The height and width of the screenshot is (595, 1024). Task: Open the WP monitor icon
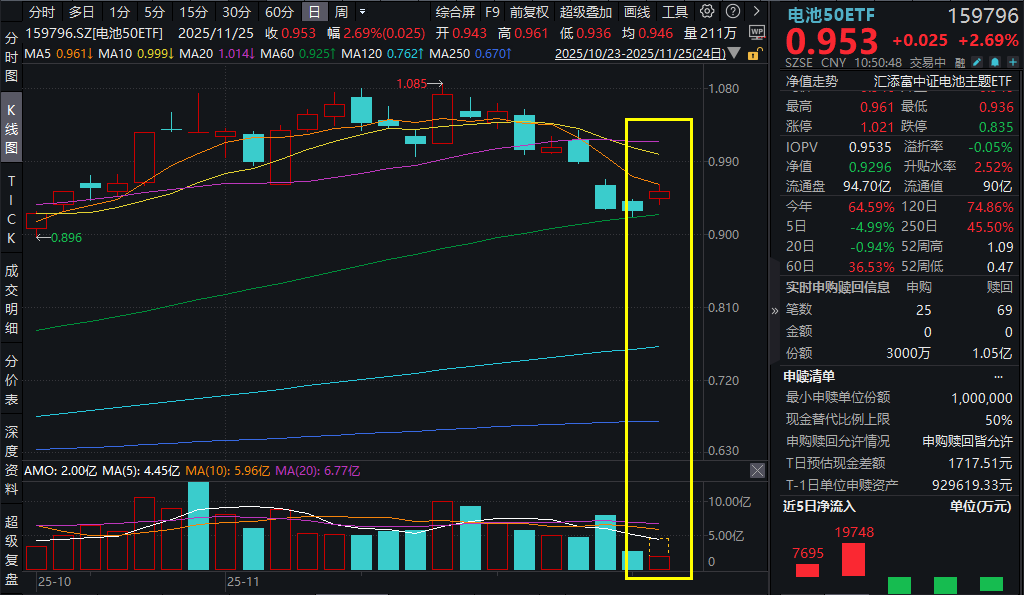point(756,33)
